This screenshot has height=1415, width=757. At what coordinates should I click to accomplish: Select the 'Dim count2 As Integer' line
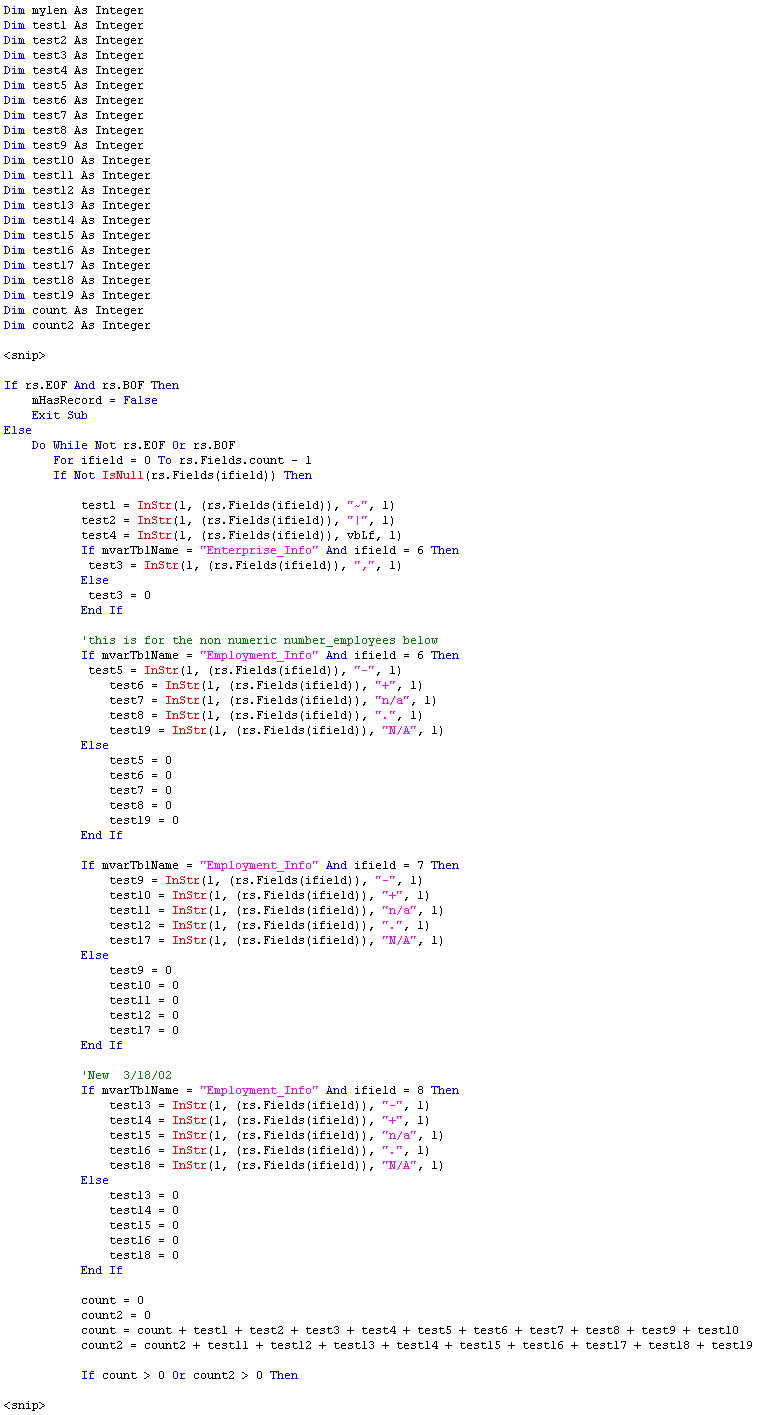(77, 325)
